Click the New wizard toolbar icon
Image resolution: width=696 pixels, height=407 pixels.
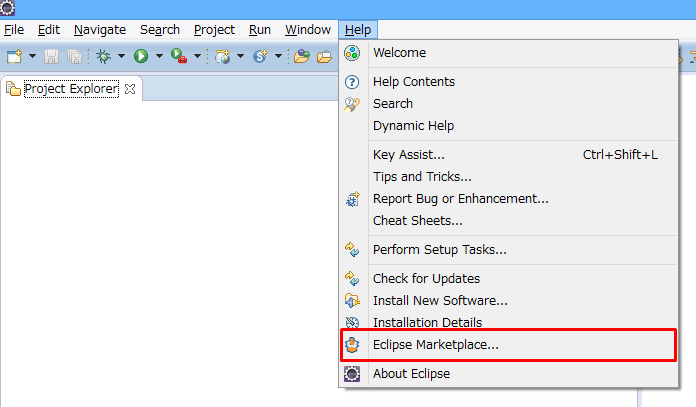tap(14, 56)
